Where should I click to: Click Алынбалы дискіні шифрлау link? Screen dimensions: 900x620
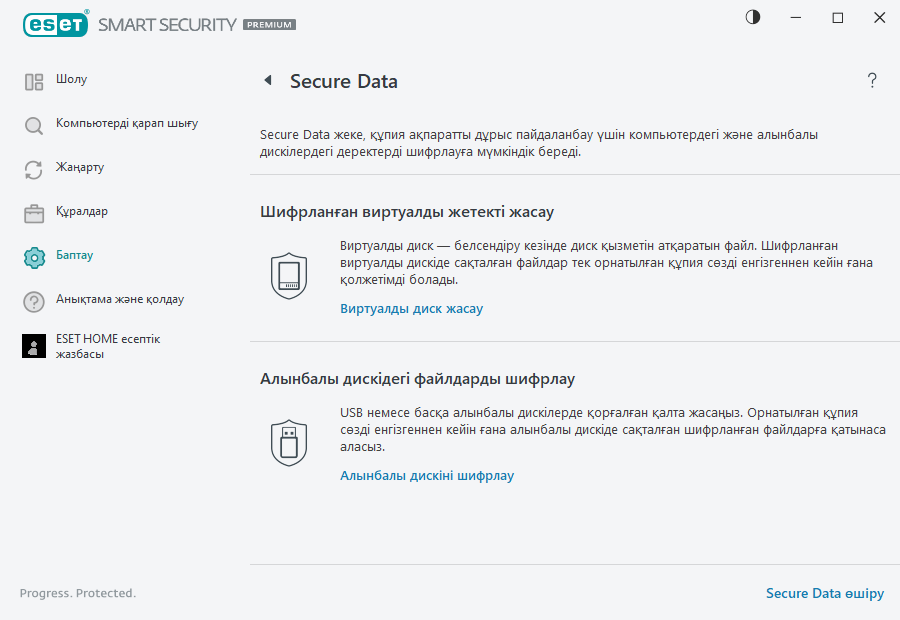tap(428, 475)
